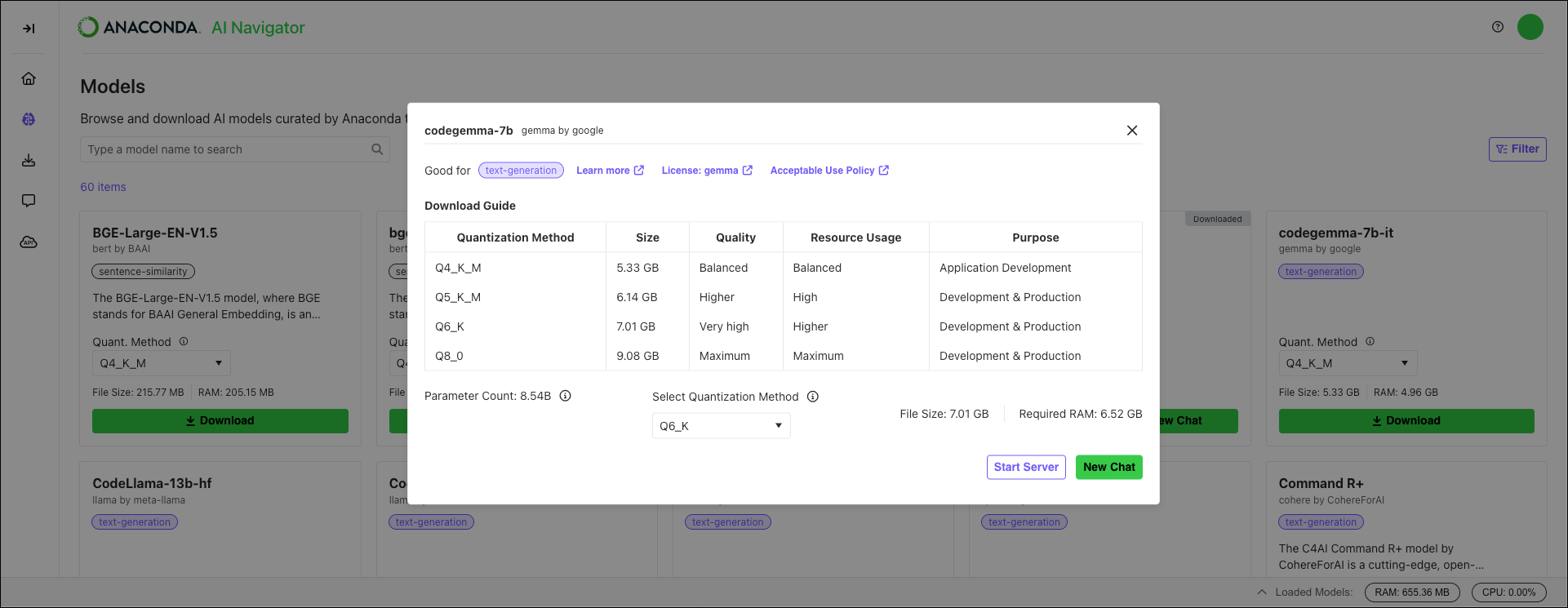Viewport: 1568px width, 608px height.
Task: Open the Learn more link
Action: tap(610, 171)
